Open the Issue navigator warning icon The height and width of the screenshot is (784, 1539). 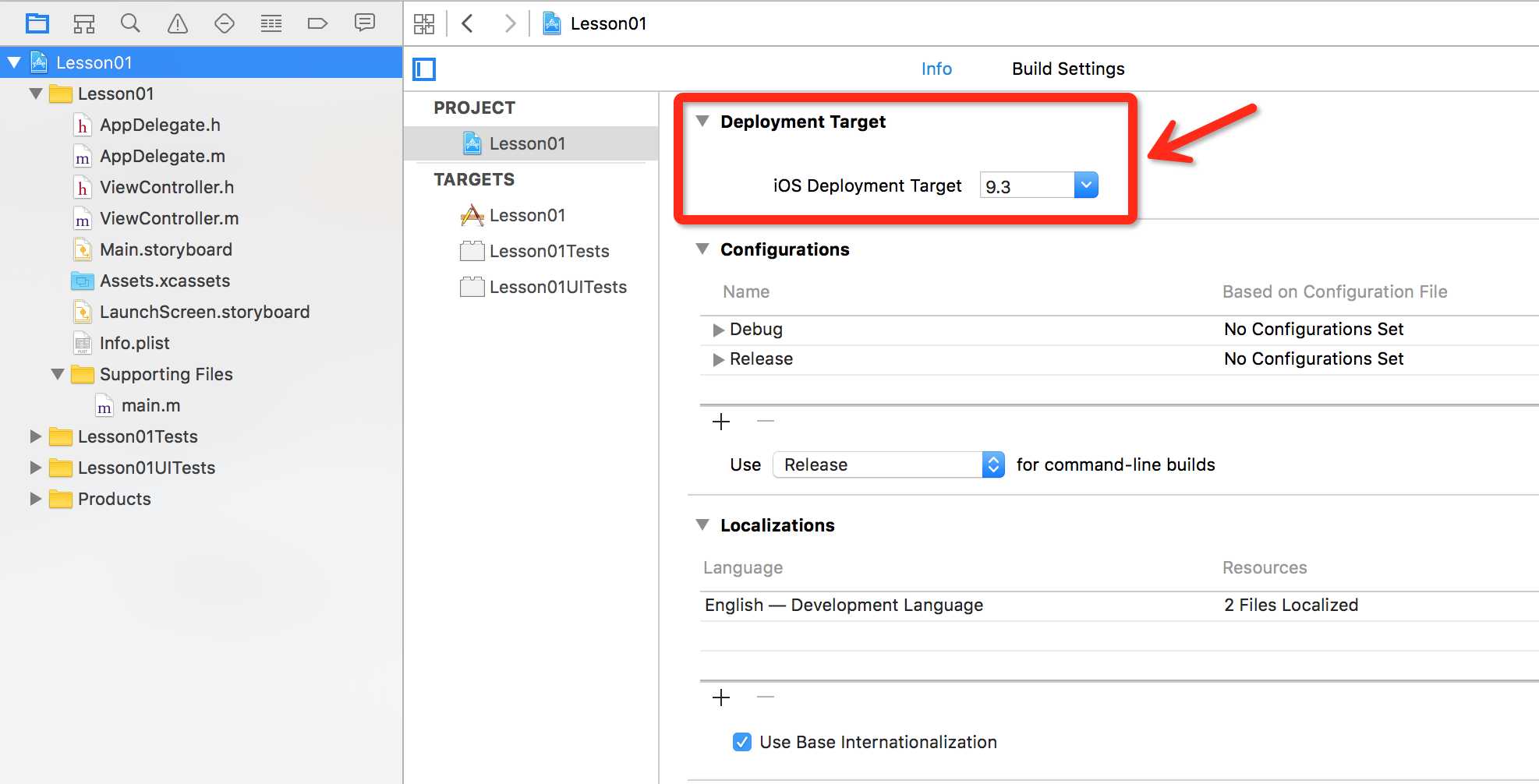(178, 23)
